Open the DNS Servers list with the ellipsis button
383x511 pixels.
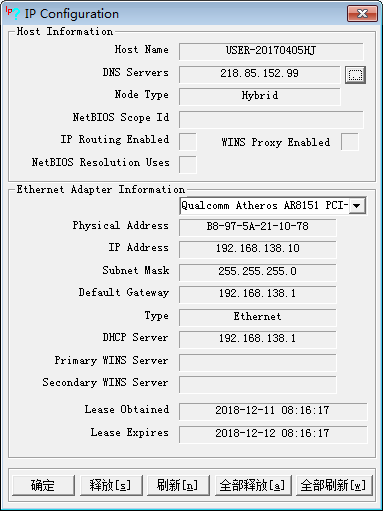[x=355, y=75]
